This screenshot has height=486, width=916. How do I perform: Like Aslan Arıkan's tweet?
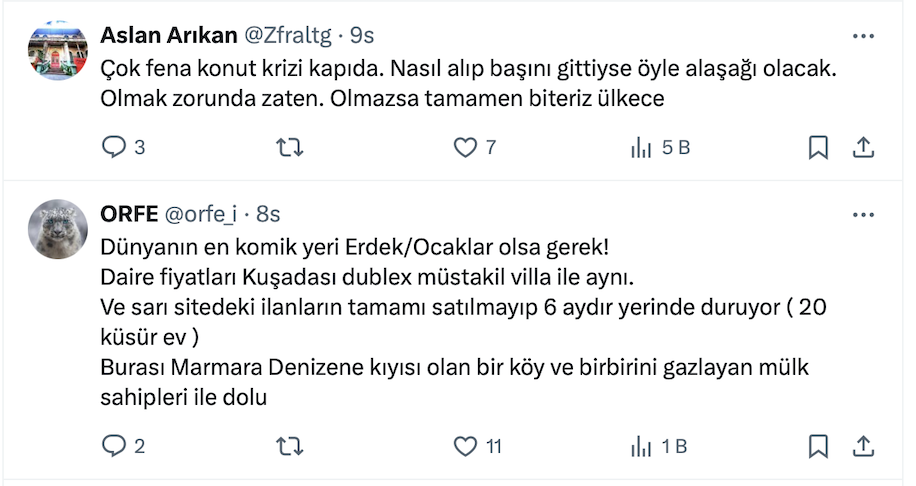point(465,148)
